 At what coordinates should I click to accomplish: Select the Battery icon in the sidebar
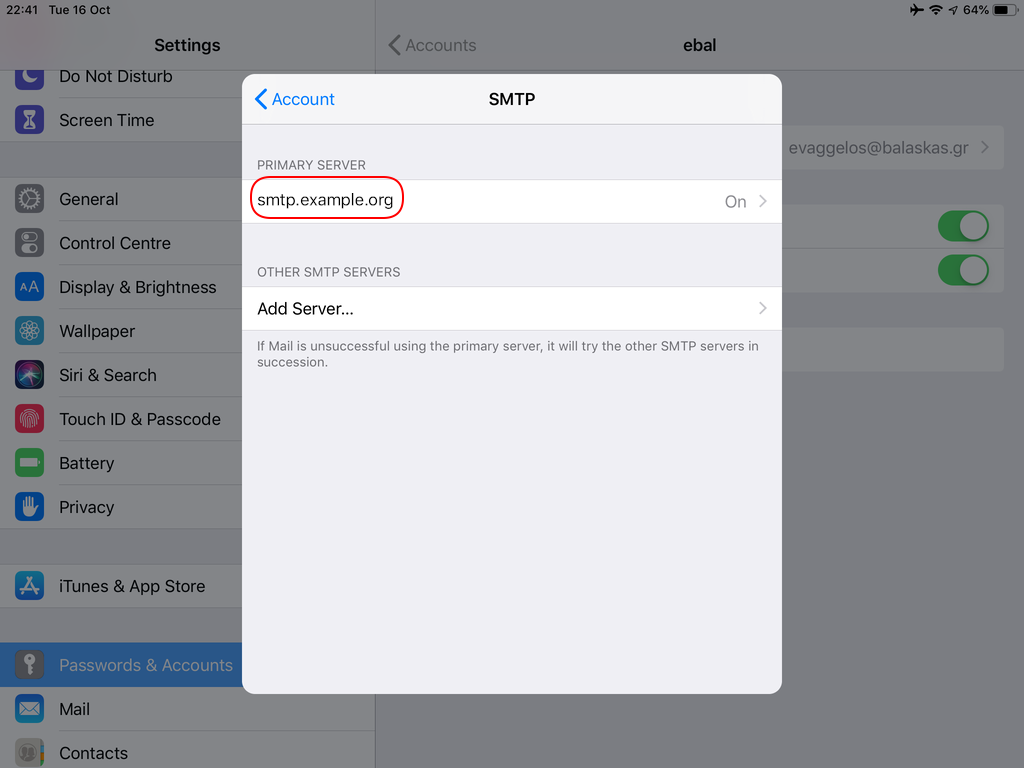pos(30,463)
